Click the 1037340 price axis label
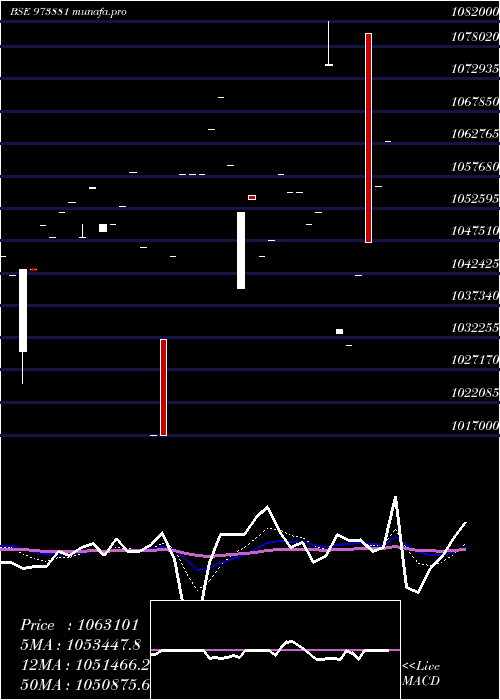The height and width of the screenshot is (700, 500). click(476, 296)
